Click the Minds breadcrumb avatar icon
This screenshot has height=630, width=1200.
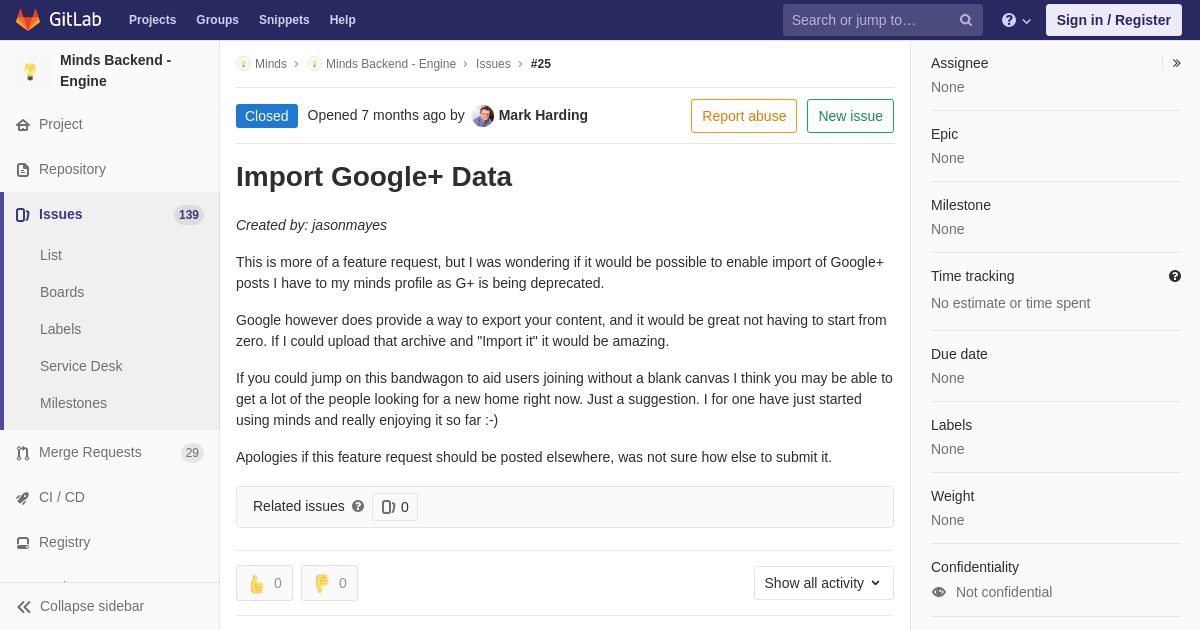click(x=243, y=64)
